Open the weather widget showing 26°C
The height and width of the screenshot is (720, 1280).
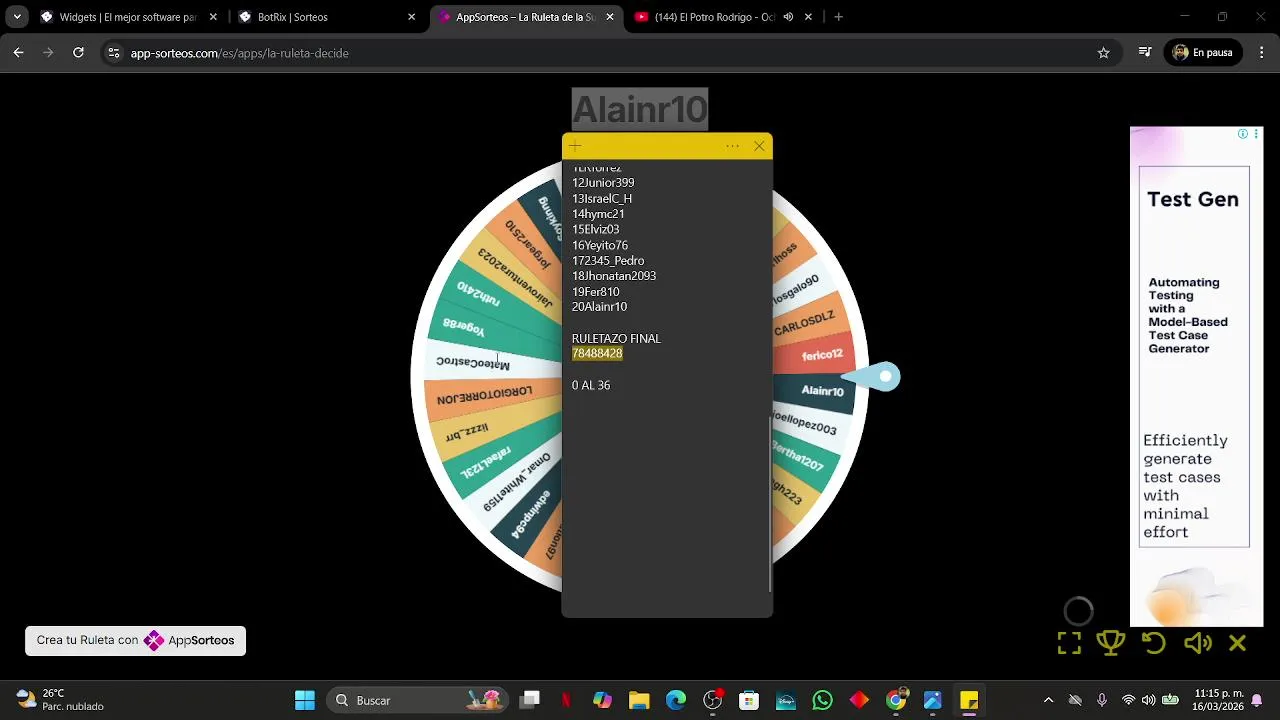[x=61, y=699]
